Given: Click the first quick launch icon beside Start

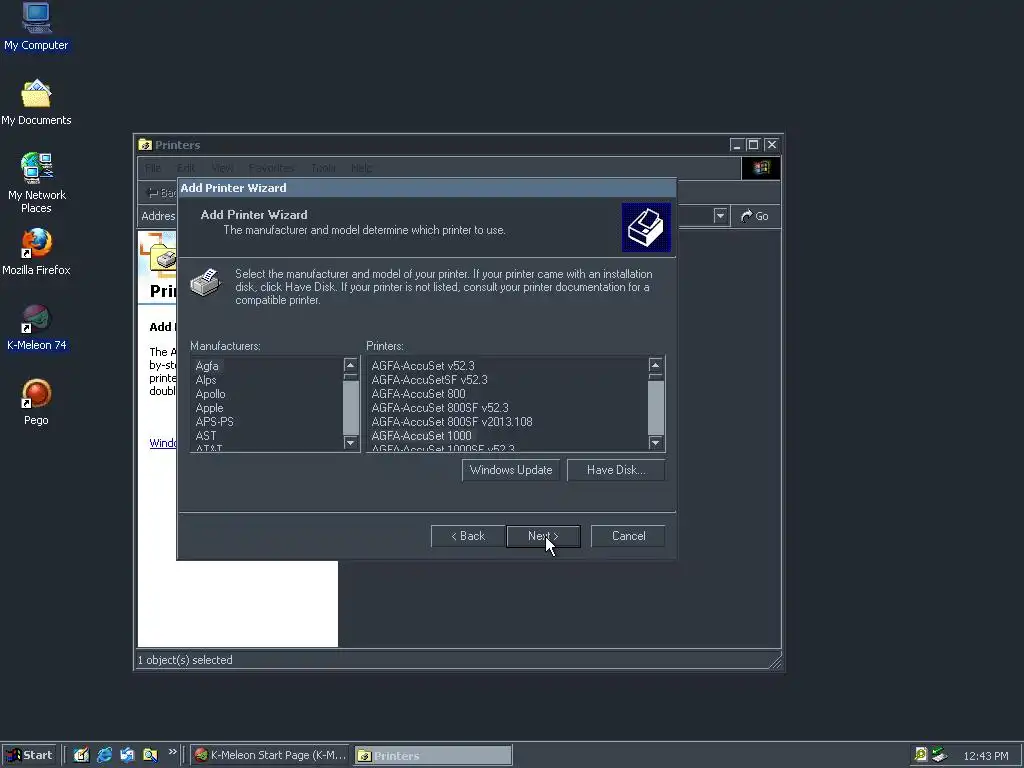Looking at the screenshot, I should 81,755.
